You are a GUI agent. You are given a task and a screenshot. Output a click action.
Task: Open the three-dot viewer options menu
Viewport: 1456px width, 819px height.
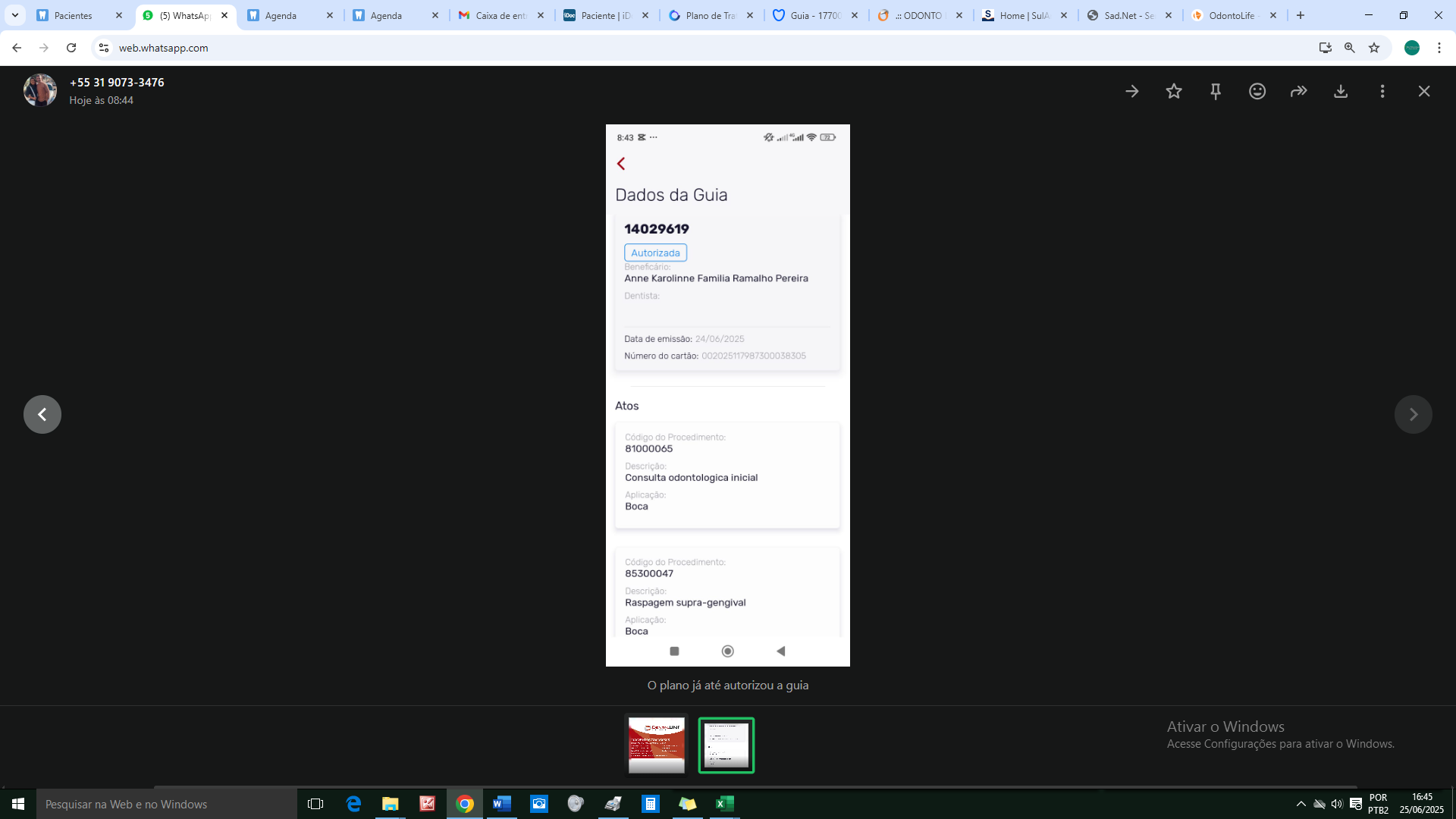1382,92
